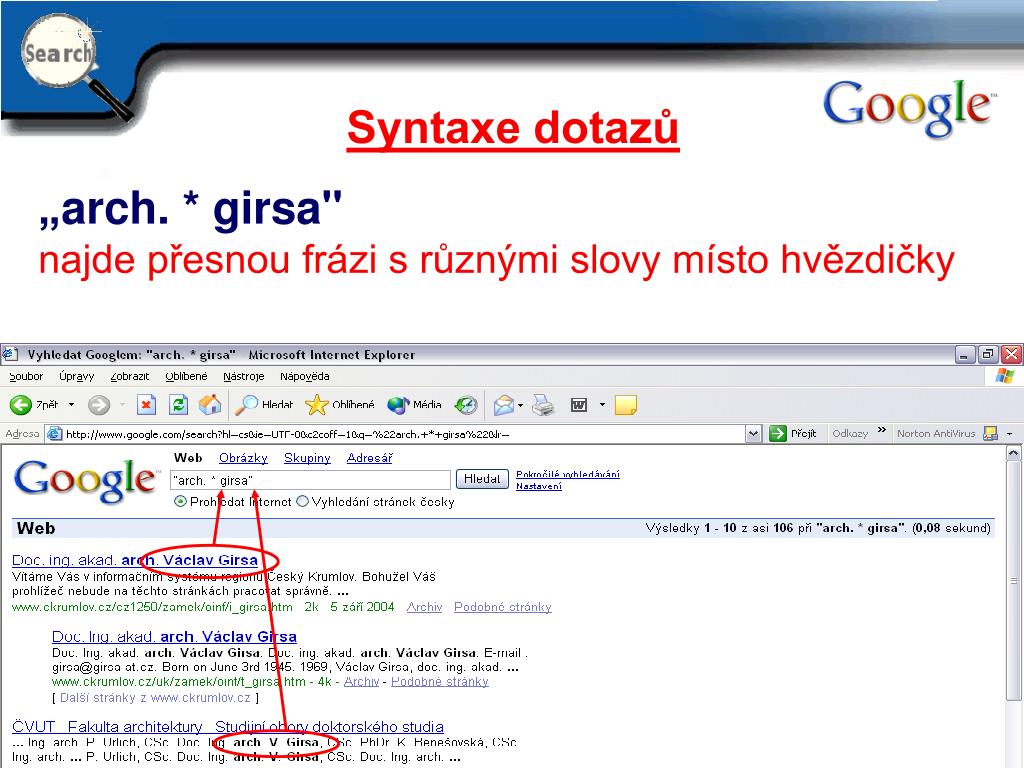This screenshot has height=768, width=1024.
Task: Click the vertical scrollbar up arrow
Action: click(1014, 453)
